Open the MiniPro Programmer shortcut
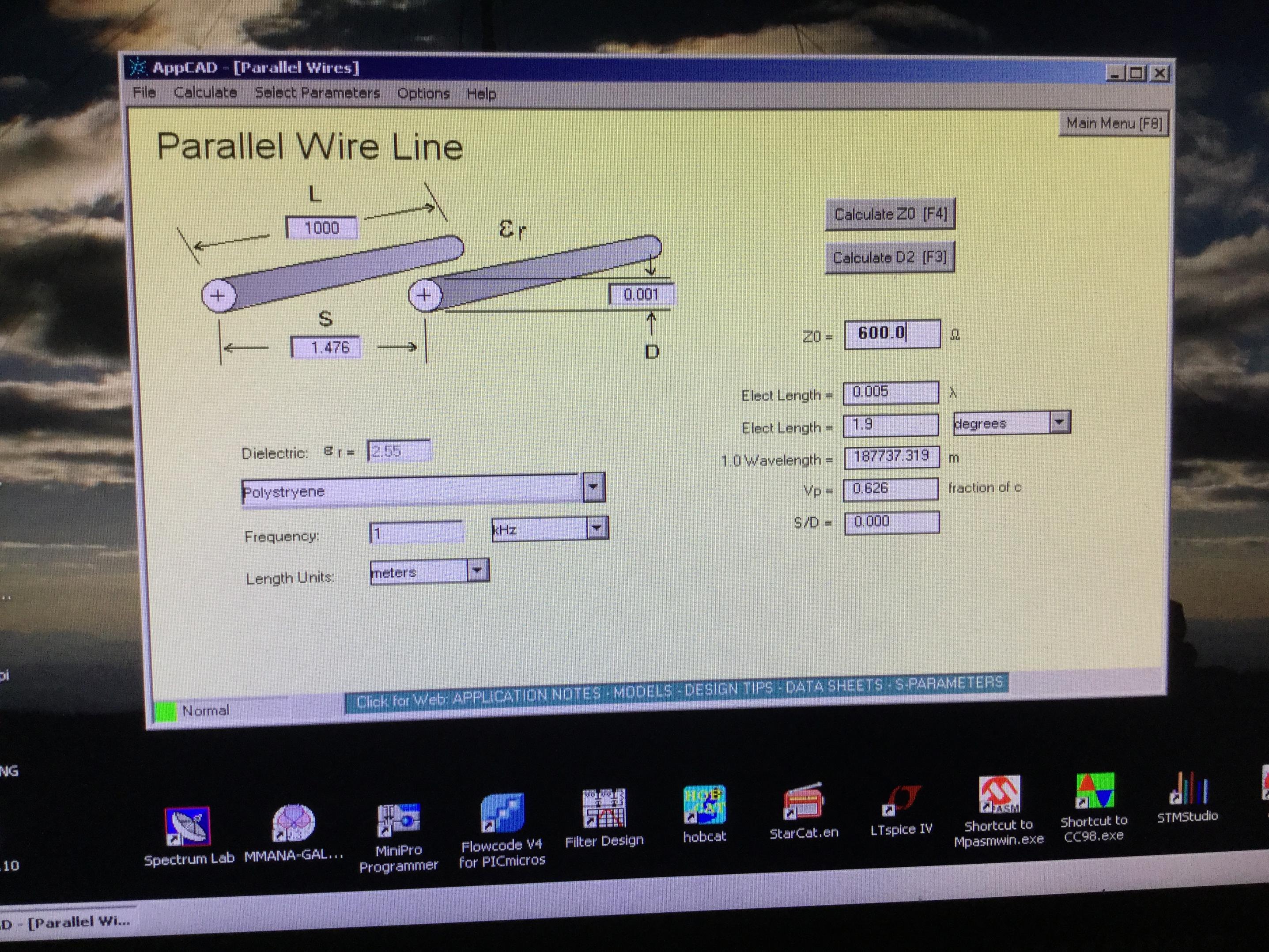Image resolution: width=1269 pixels, height=952 pixels. pyautogui.click(x=399, y=837)
